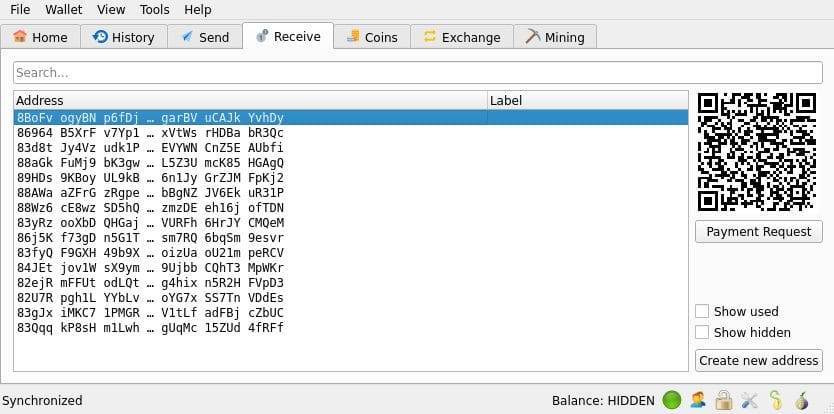The width and height of the screenshot is (834, 414).
Task: Open the Help menu
Action: 198,10
